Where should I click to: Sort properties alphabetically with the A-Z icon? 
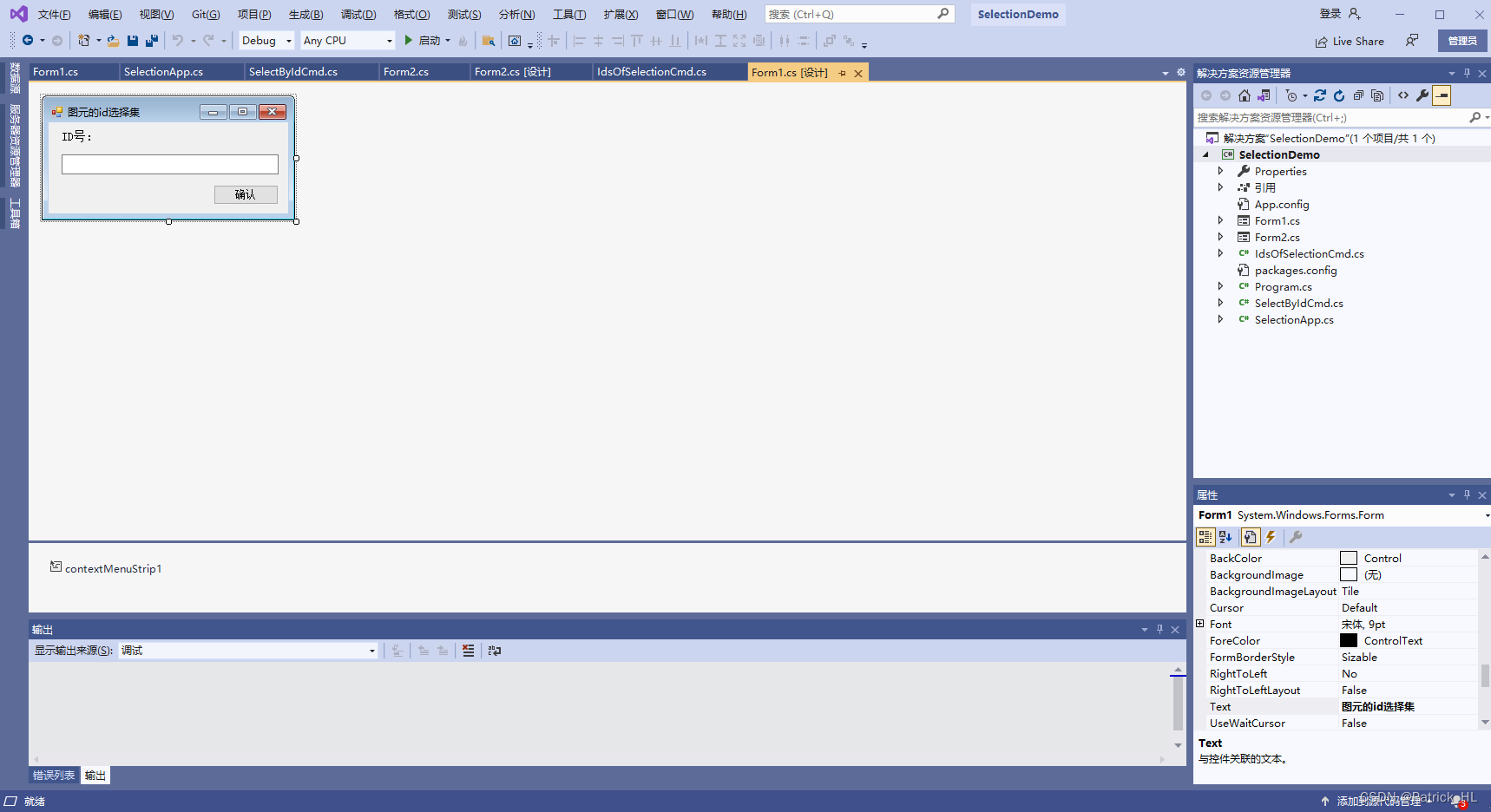[1225, 537]
